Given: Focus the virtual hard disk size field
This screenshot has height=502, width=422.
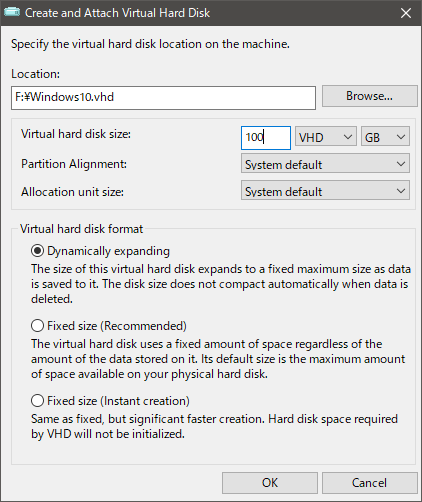Looking at the screenshot, I should point(266,138).
